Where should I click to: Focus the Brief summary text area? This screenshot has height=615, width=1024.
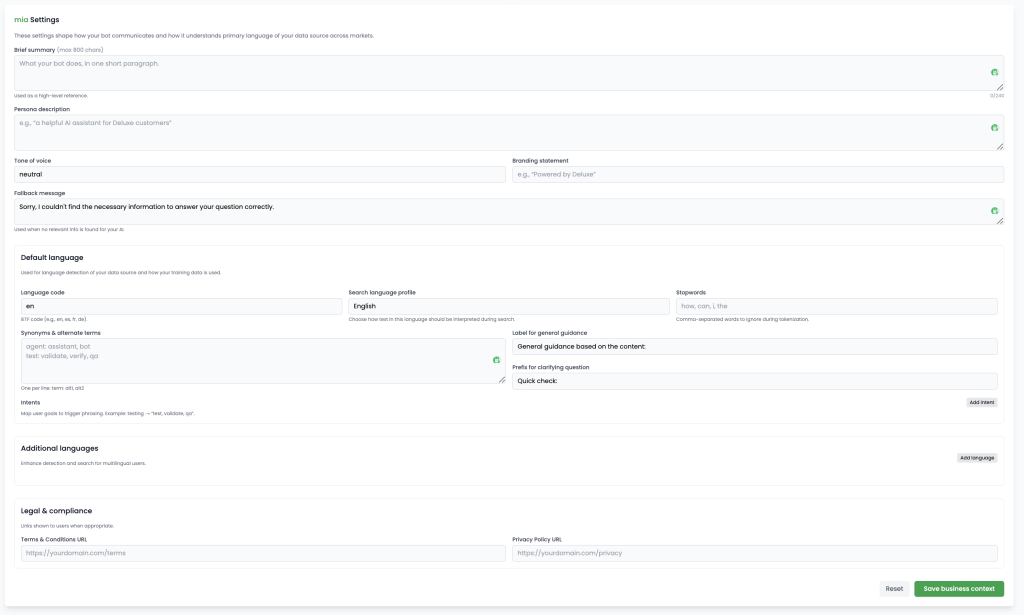pyautogui.click(x=509, y=73)
